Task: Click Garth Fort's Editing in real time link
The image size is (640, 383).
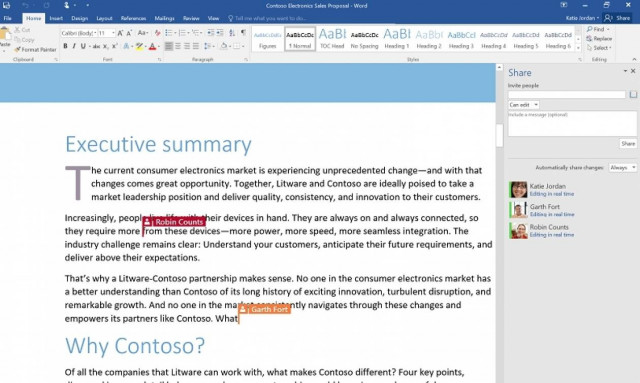Action: pyautogui.click(x=552, y=214)
